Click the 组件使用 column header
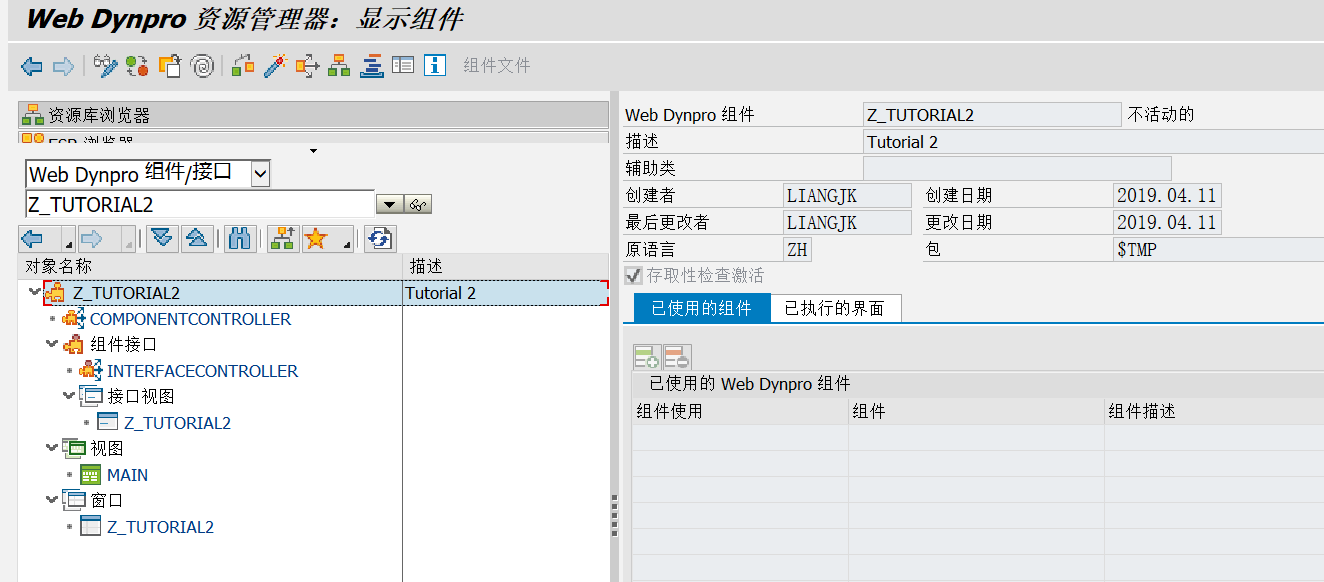The width and height of the screenshot is (1324, 582). pos(740,411)
